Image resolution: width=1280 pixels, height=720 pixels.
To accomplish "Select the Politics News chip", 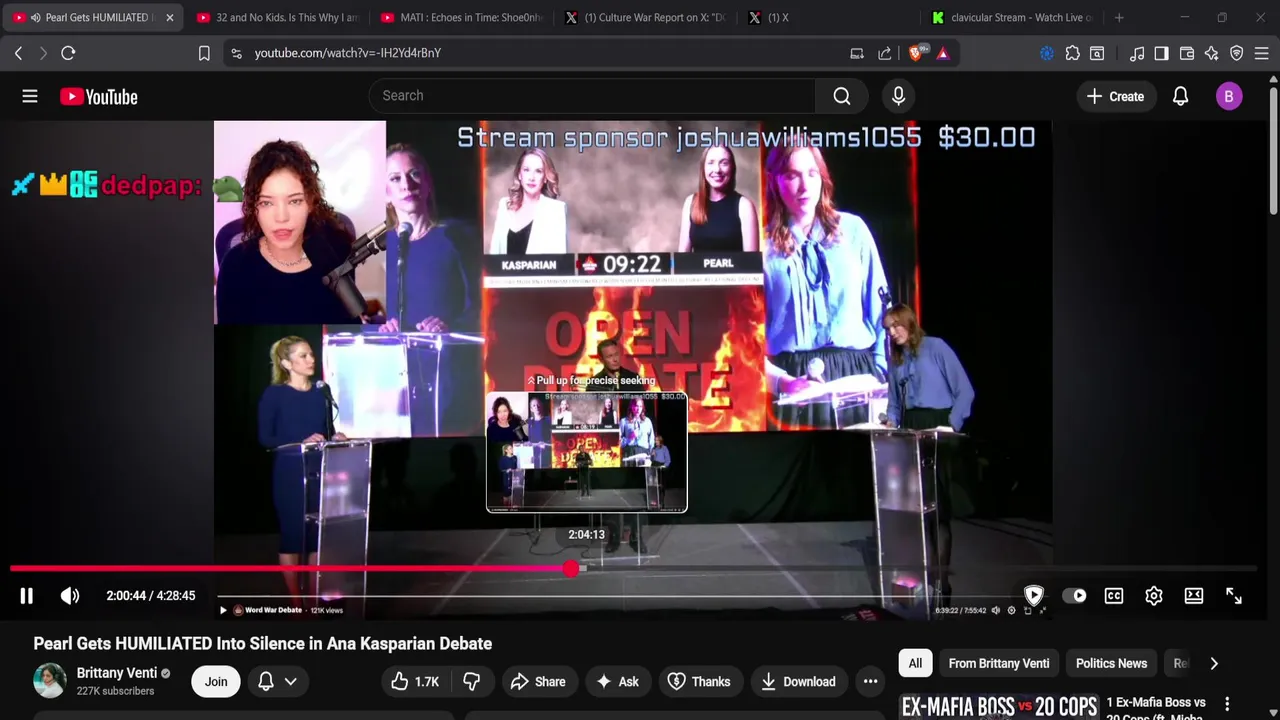I will pyautogui.click(x=1111, y=663).
